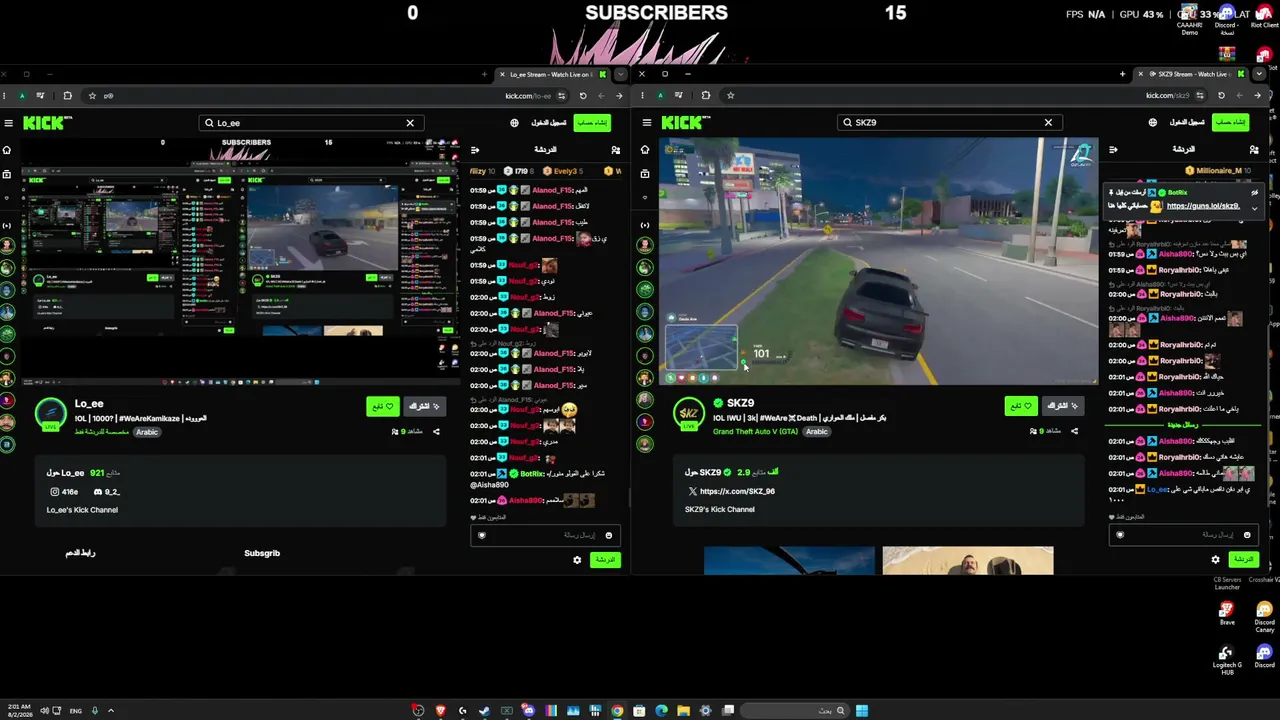Click the green create account button in SKZ9 window
The width and height of the screenshot is (1280, 720).
pos(1230,123)
